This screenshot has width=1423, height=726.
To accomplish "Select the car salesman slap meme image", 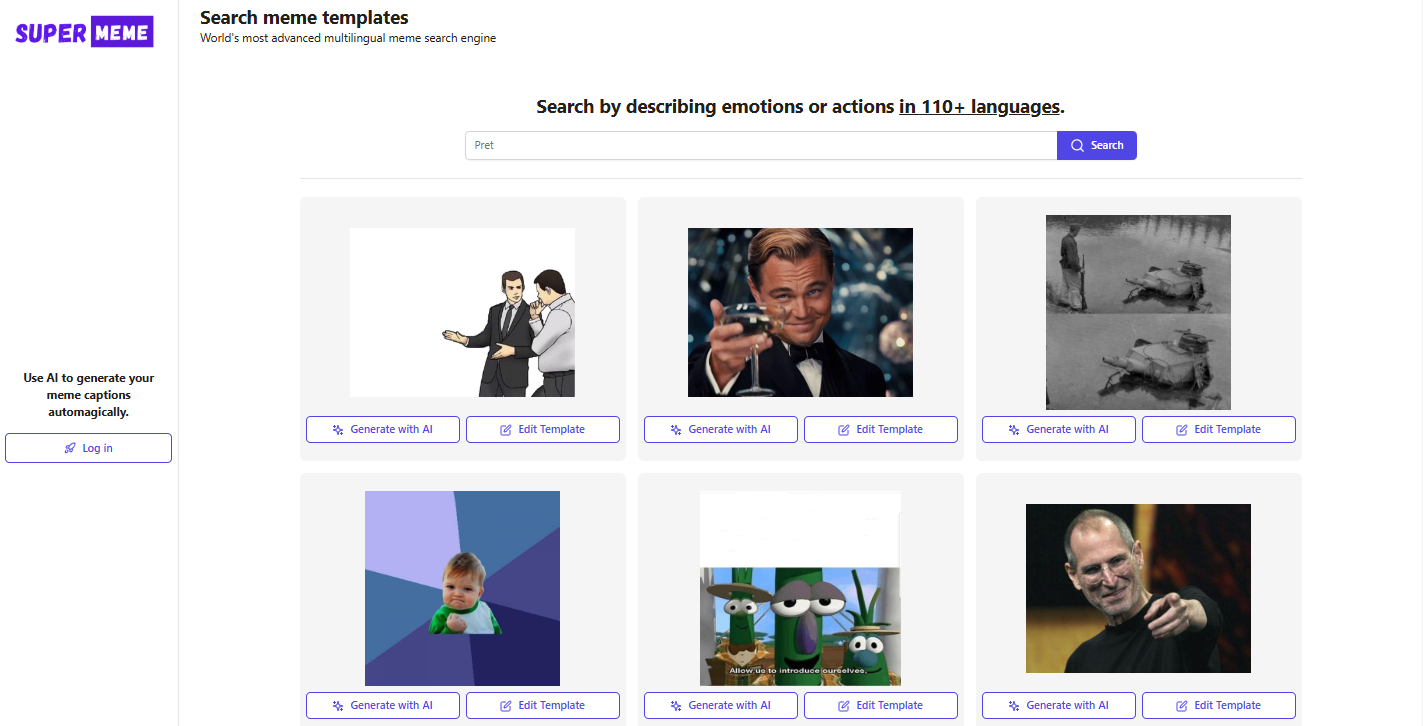I will pyautogui.click(x=462, y=312).
